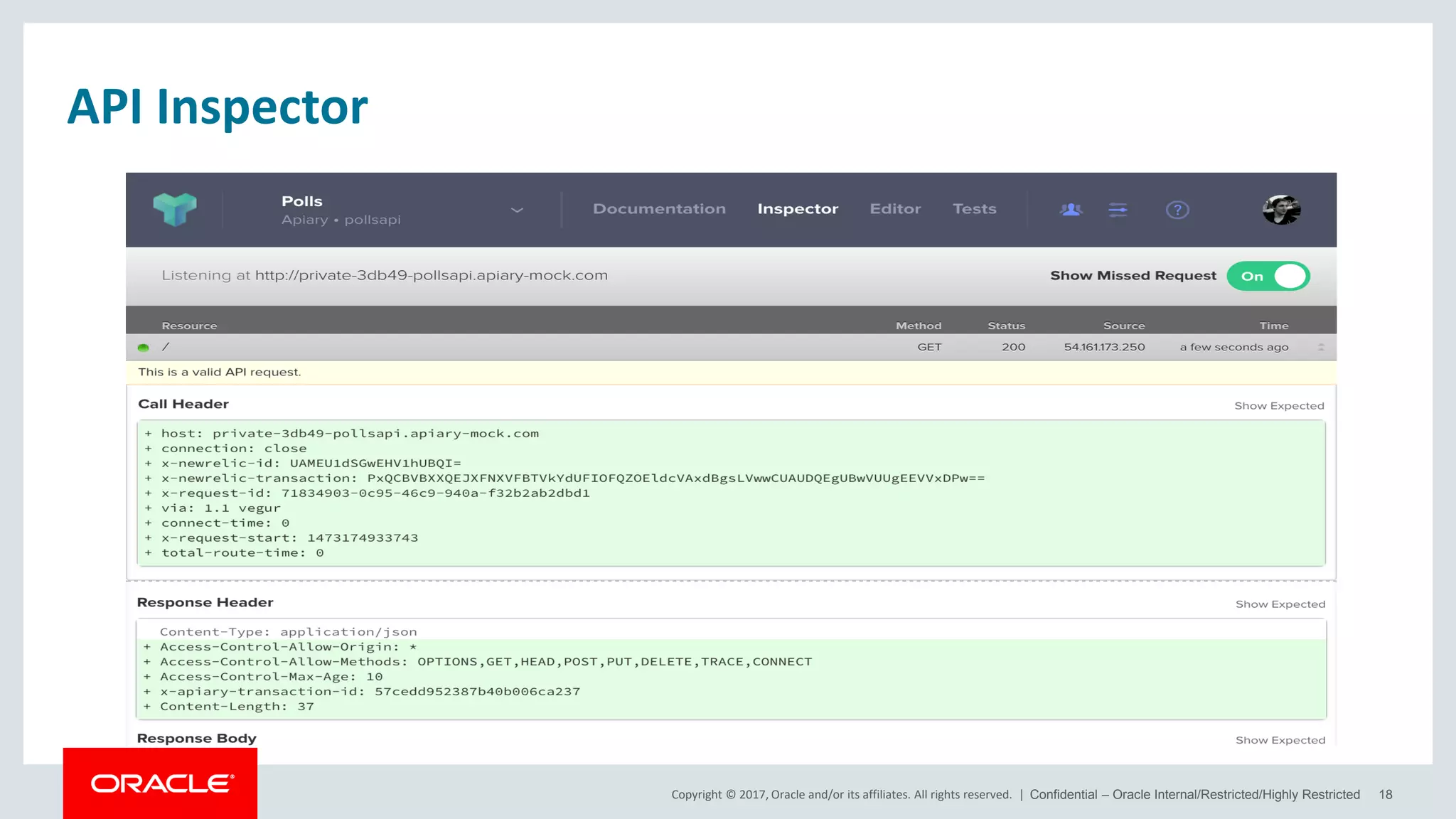Show Expected for the Response Body
The height and width of the screenshot is (819, 1456).
1280,740
